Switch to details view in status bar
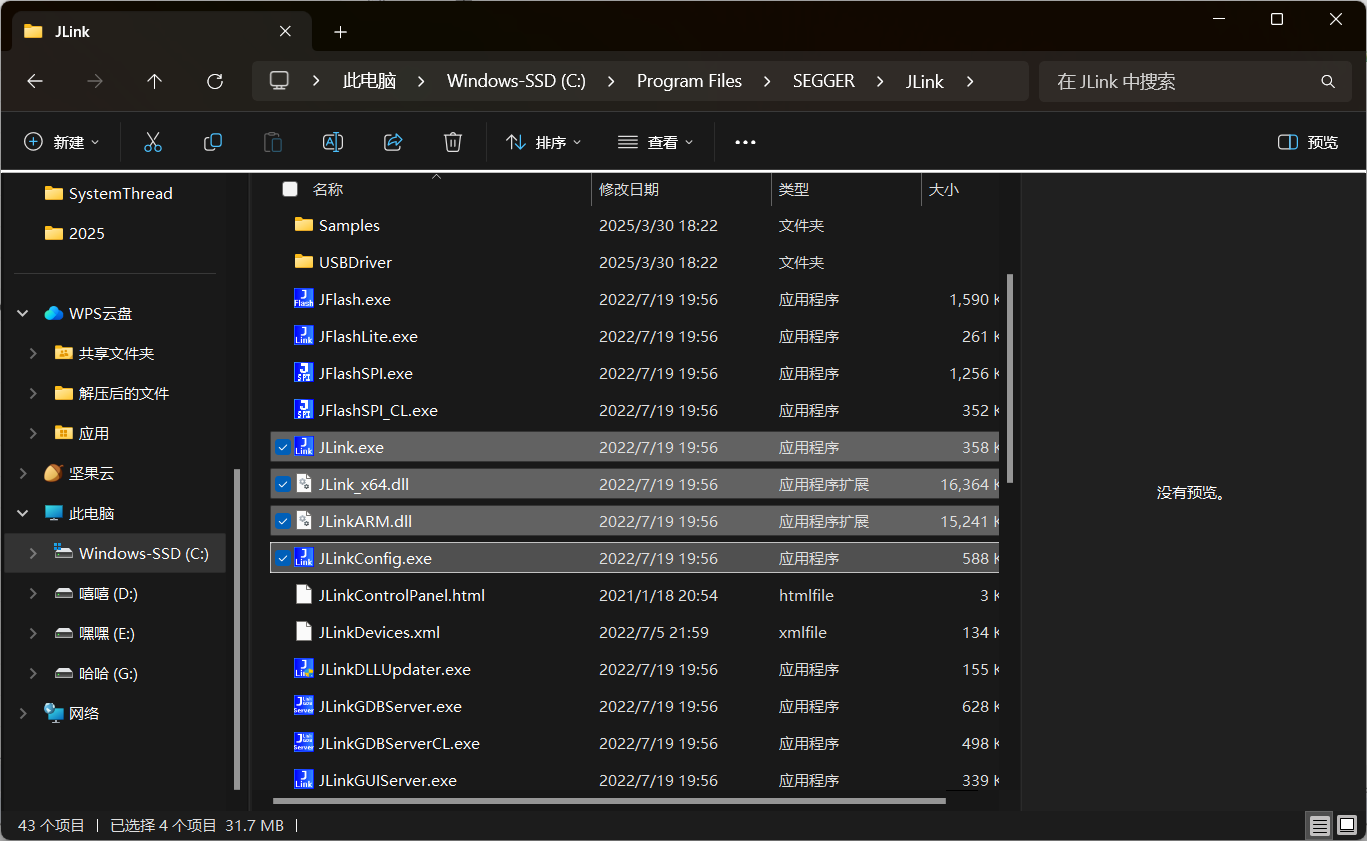Image resolution: width=1367 pixels, height=841 pixels. [1320, 826]
